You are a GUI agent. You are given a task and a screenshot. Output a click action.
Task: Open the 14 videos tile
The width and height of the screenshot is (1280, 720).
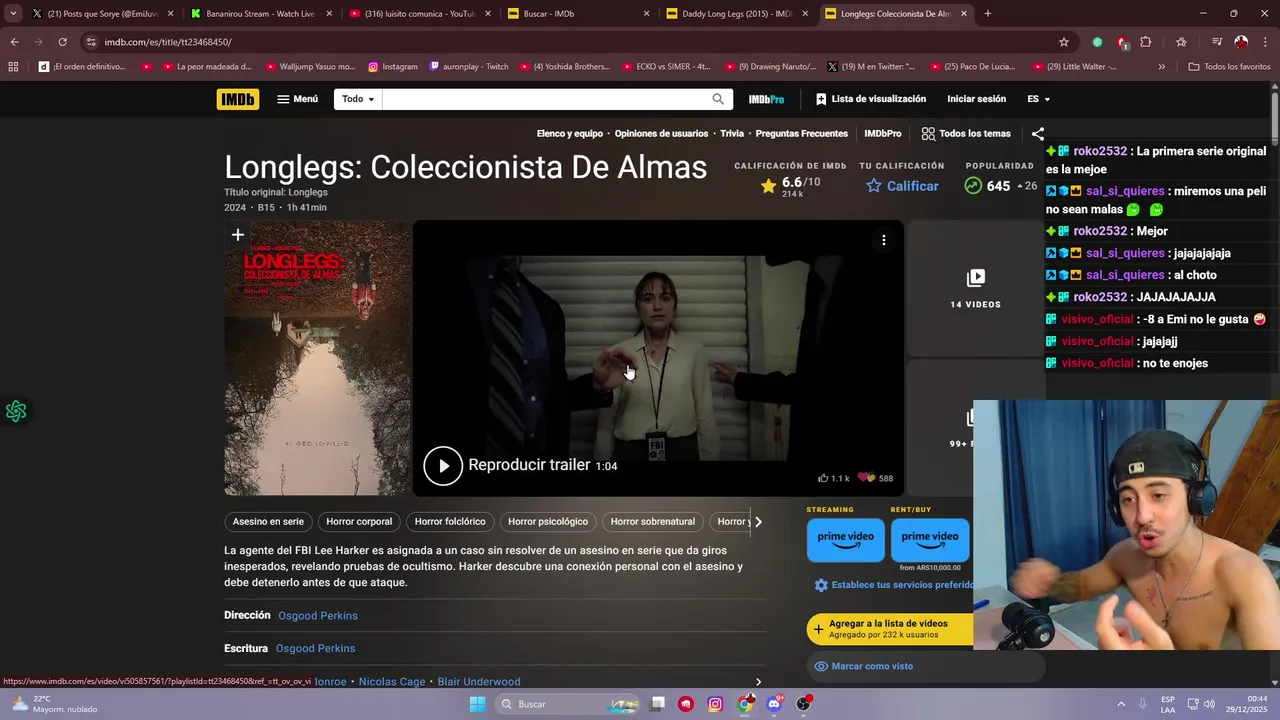[x=975, y=289]
